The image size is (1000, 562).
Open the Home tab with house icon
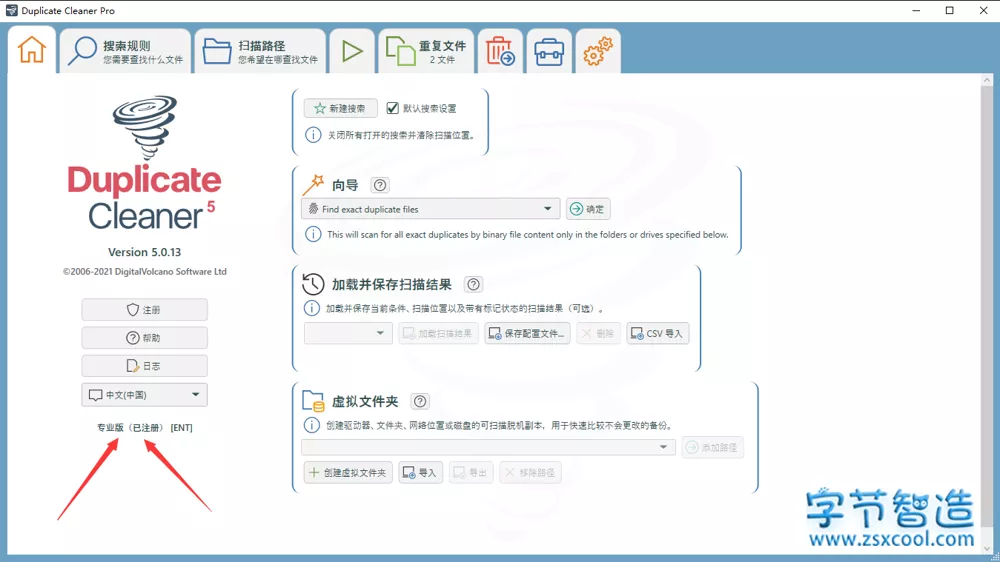pos(32,50)
